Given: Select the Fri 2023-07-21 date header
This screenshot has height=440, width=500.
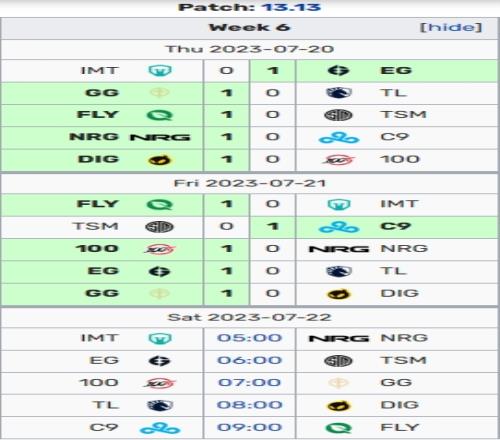Looking at the screenshot, I should pyautogui.click(x=250, y=183).
